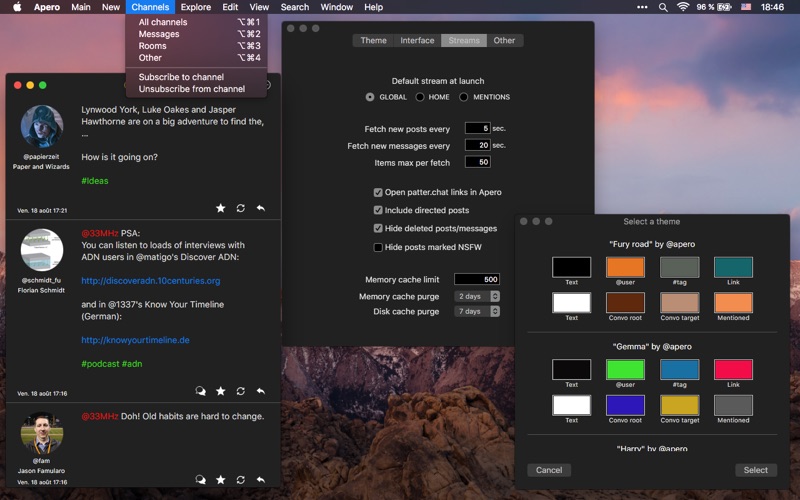Open Disk cache purge dropdown
This screenshot has width=800, height=500.
click(x=477, y=312)
